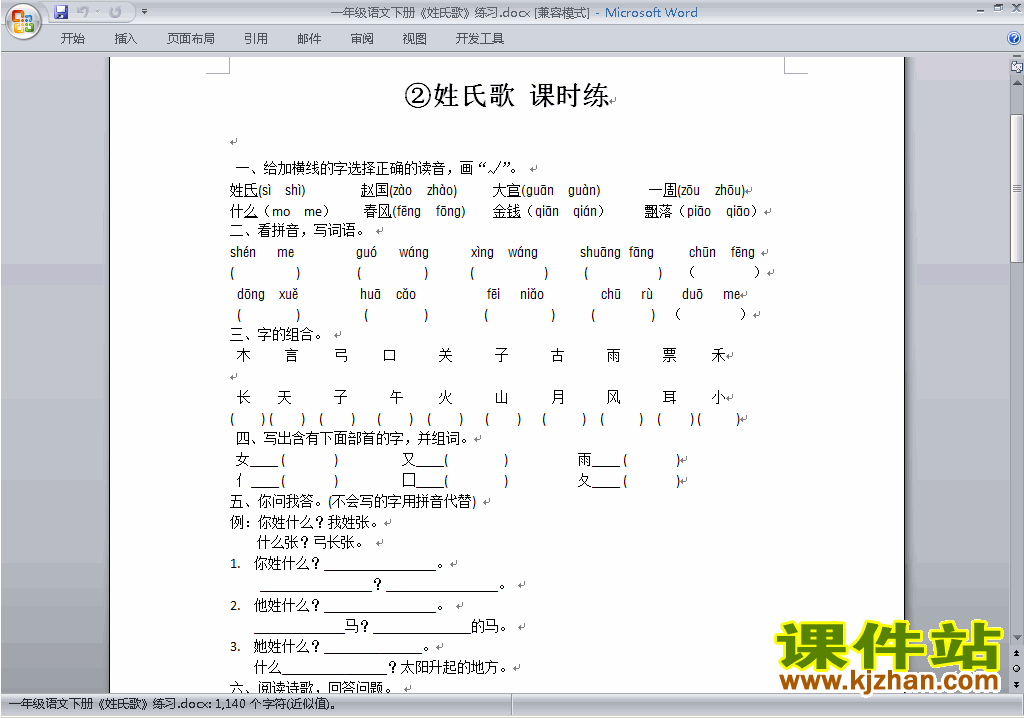Click the character 耳 in the second row
Viewport: 1024px width, 718px height.
[669, 397]
